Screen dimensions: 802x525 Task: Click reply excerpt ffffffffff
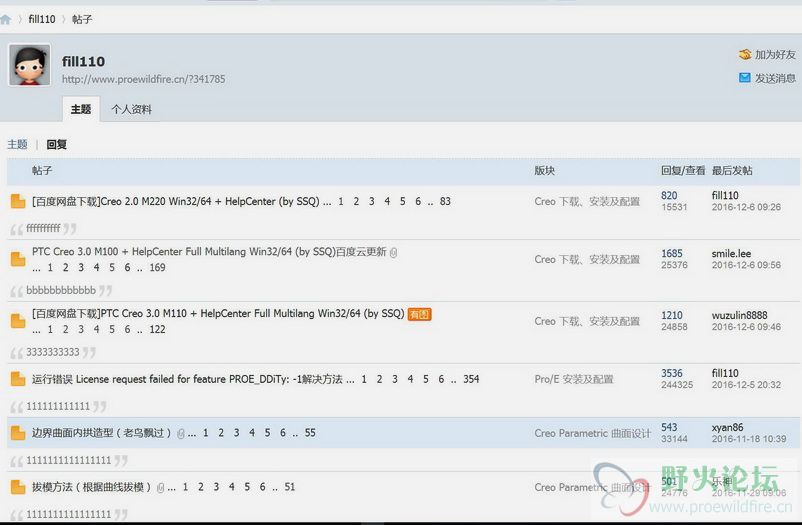click(43, 228)
